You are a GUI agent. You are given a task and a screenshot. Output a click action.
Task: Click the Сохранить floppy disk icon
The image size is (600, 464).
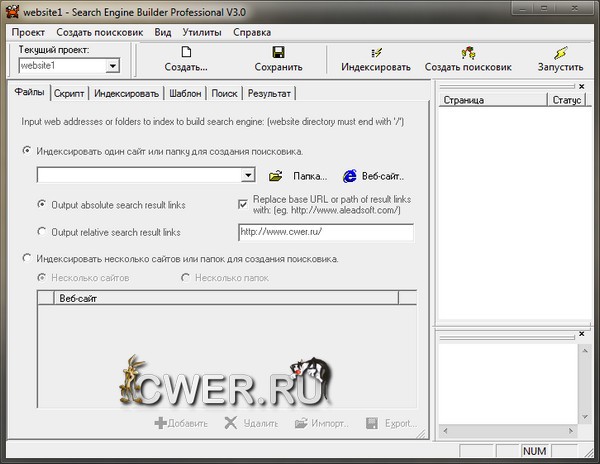(x=278, y=52)
